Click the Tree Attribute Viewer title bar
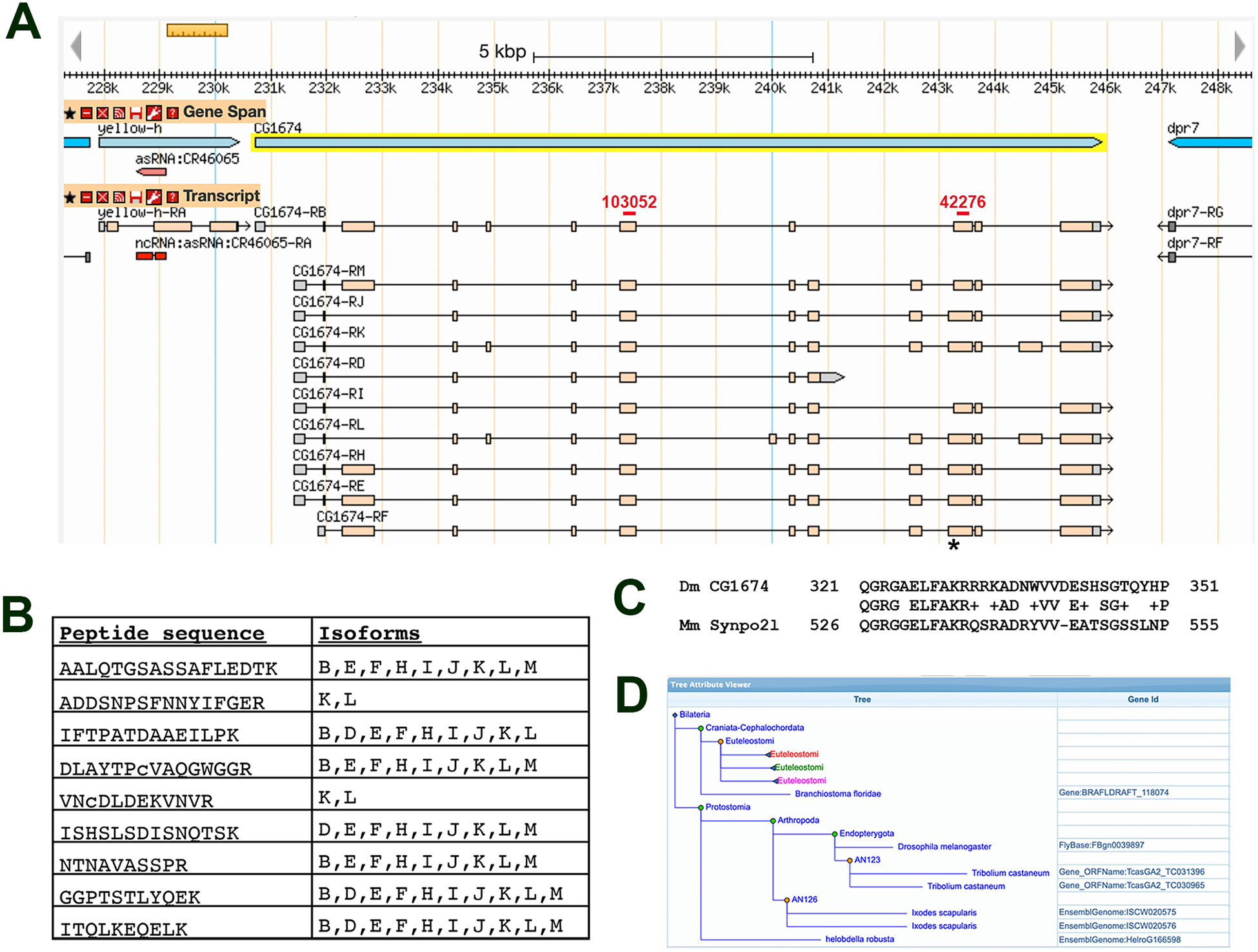Screen dimensions: 1258x952 point(948,684)
